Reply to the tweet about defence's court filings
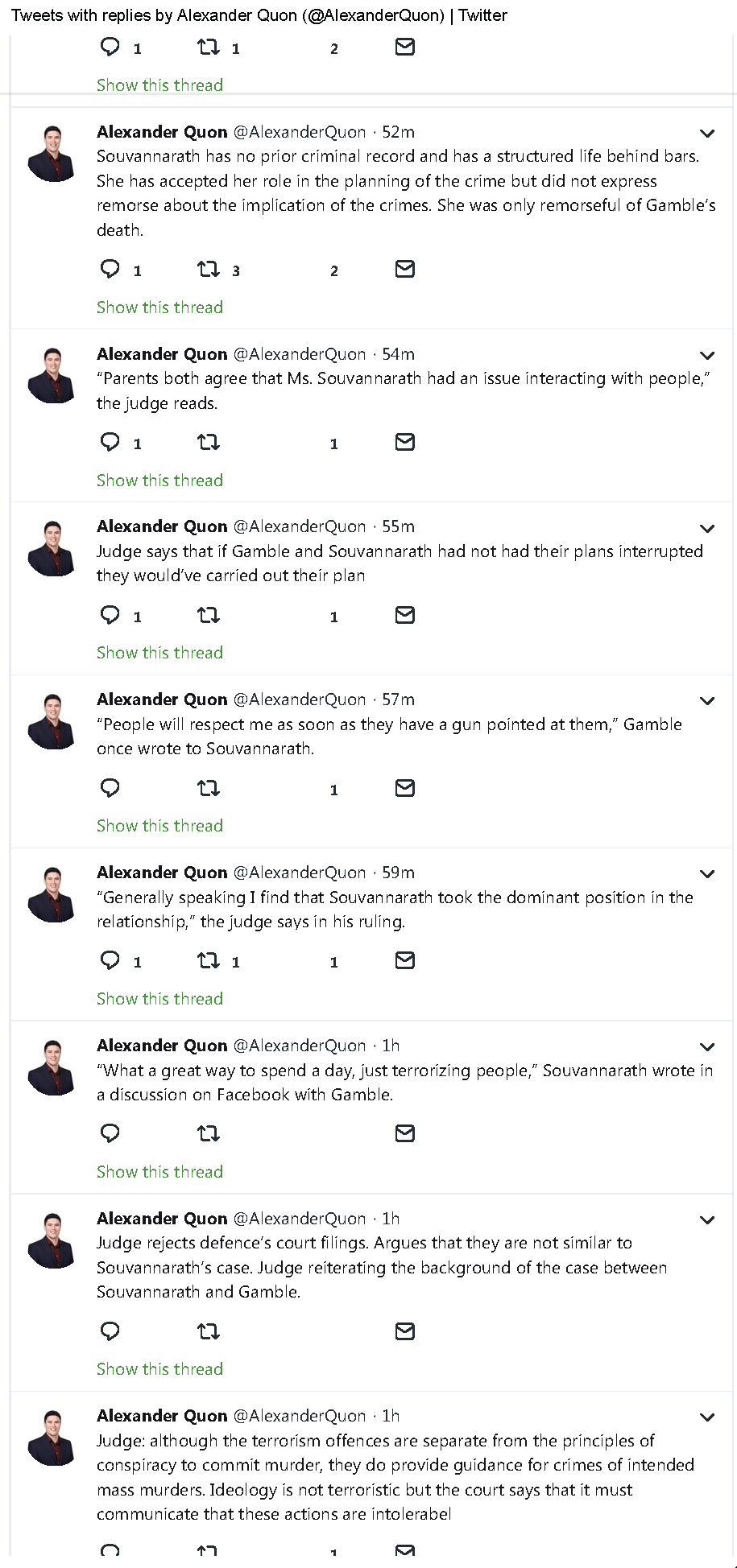The height and width of the screenshot is (1568, 737). click(x=110, y=1331)
